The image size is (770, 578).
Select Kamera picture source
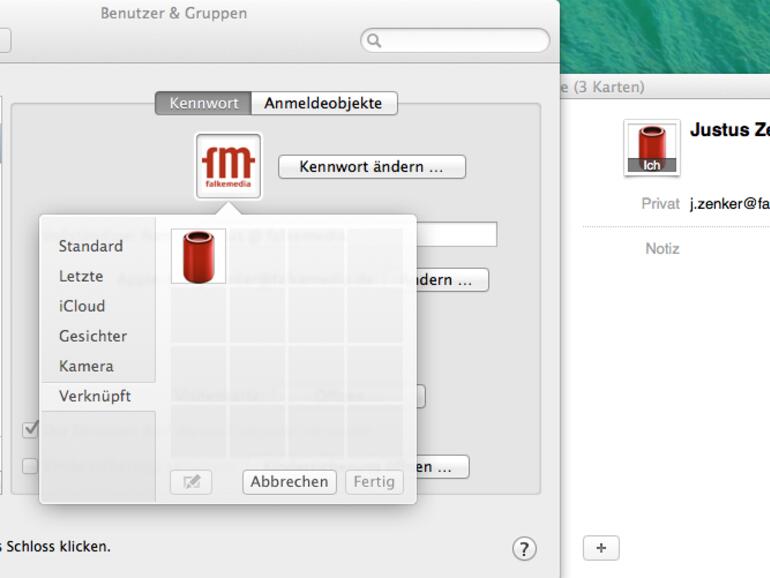click(86, 366)
